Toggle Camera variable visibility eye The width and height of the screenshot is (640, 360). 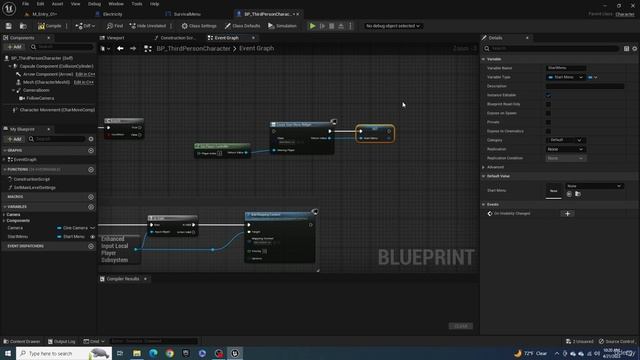[93, 228]
